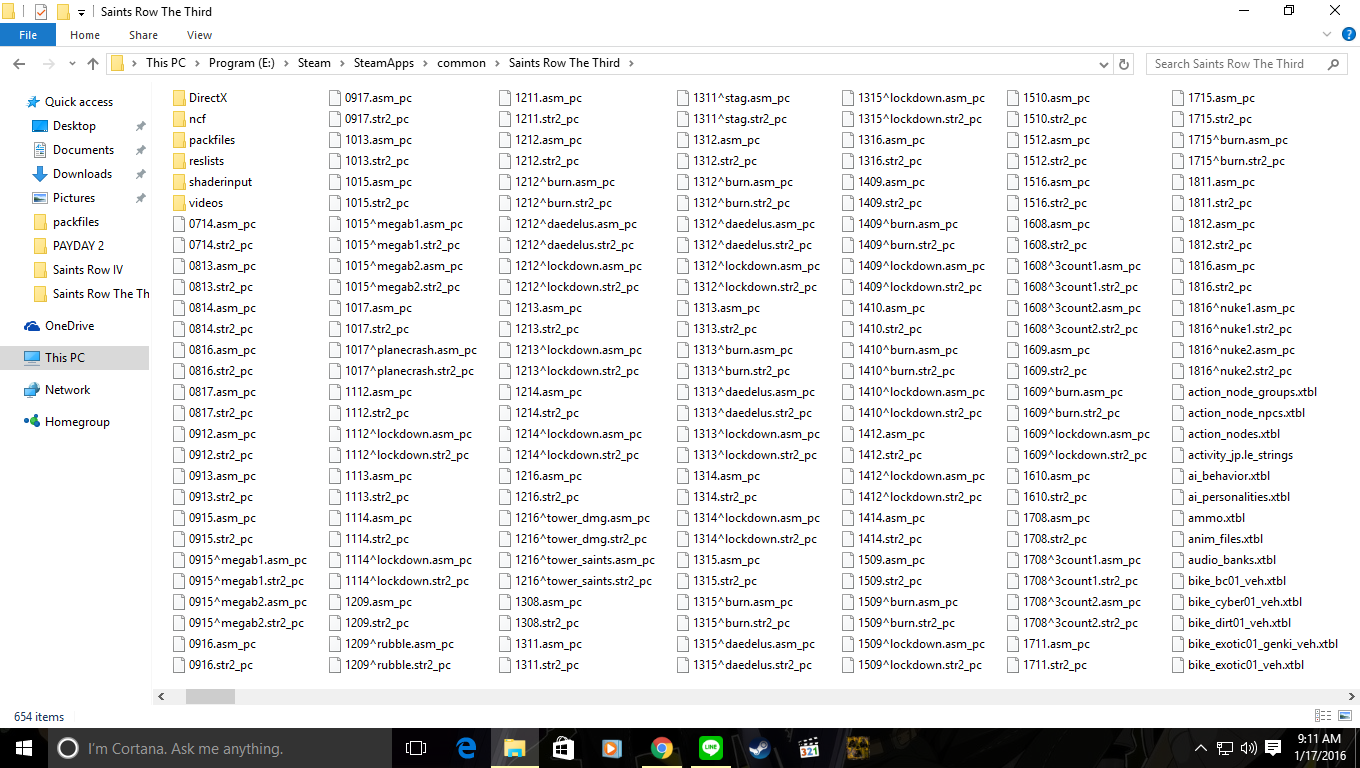This screenshot has width=1360, height=768.
Task: Expand chevron after SteamApps in breadcrumb
Action: point(425,63)
